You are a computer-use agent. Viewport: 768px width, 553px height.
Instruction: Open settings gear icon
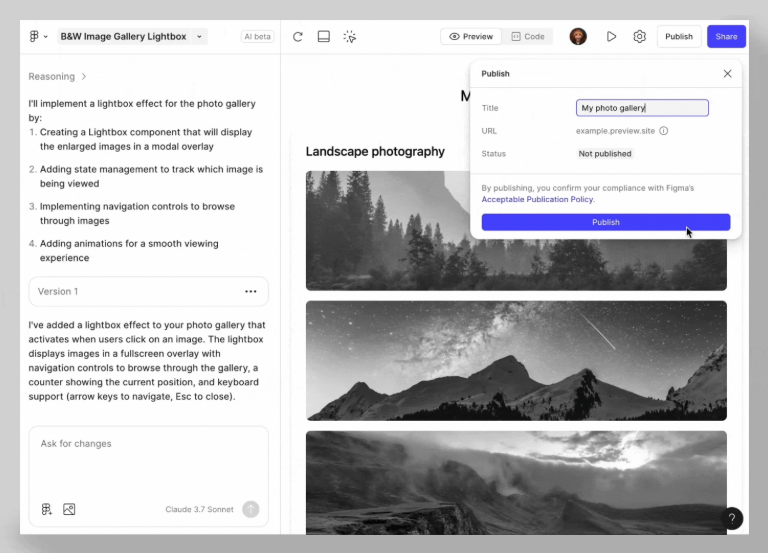[x=639, y=36]
